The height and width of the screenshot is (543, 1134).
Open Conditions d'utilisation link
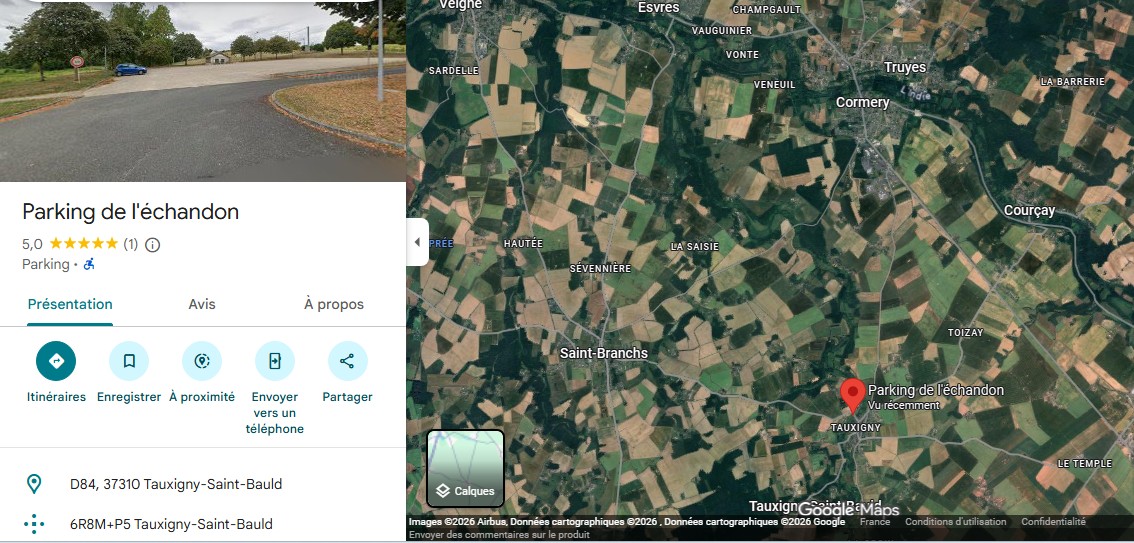coord(955,521)
